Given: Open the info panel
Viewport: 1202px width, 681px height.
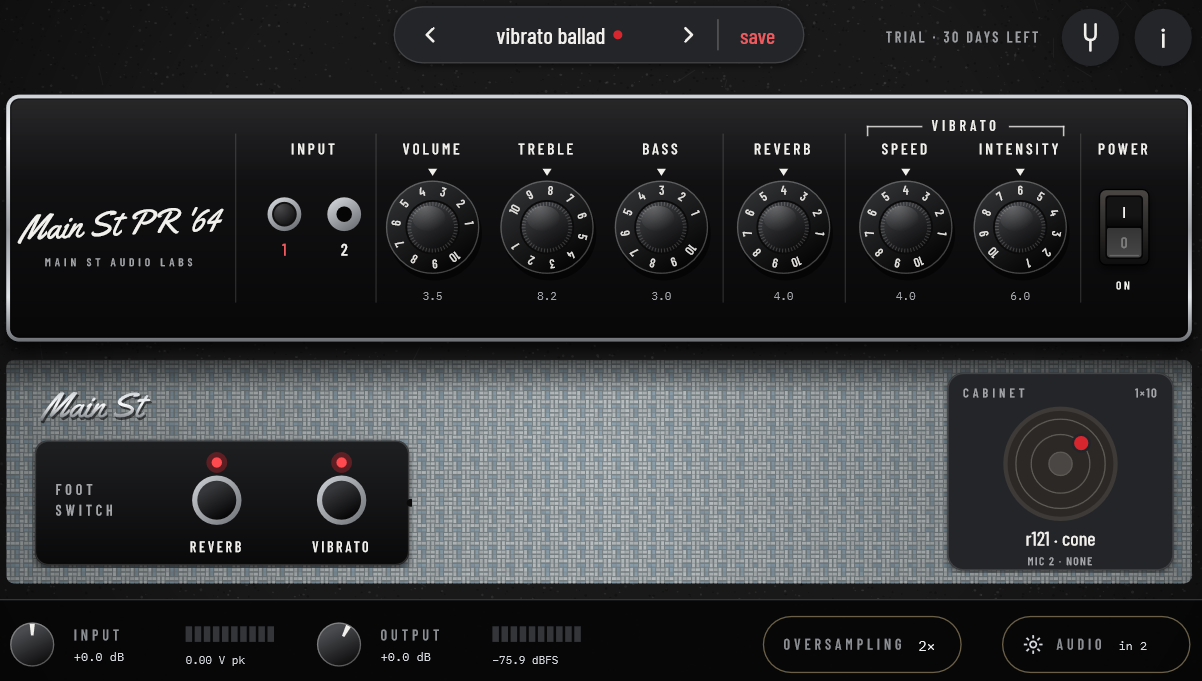Looking at the screenshot, I should 1163,38.
